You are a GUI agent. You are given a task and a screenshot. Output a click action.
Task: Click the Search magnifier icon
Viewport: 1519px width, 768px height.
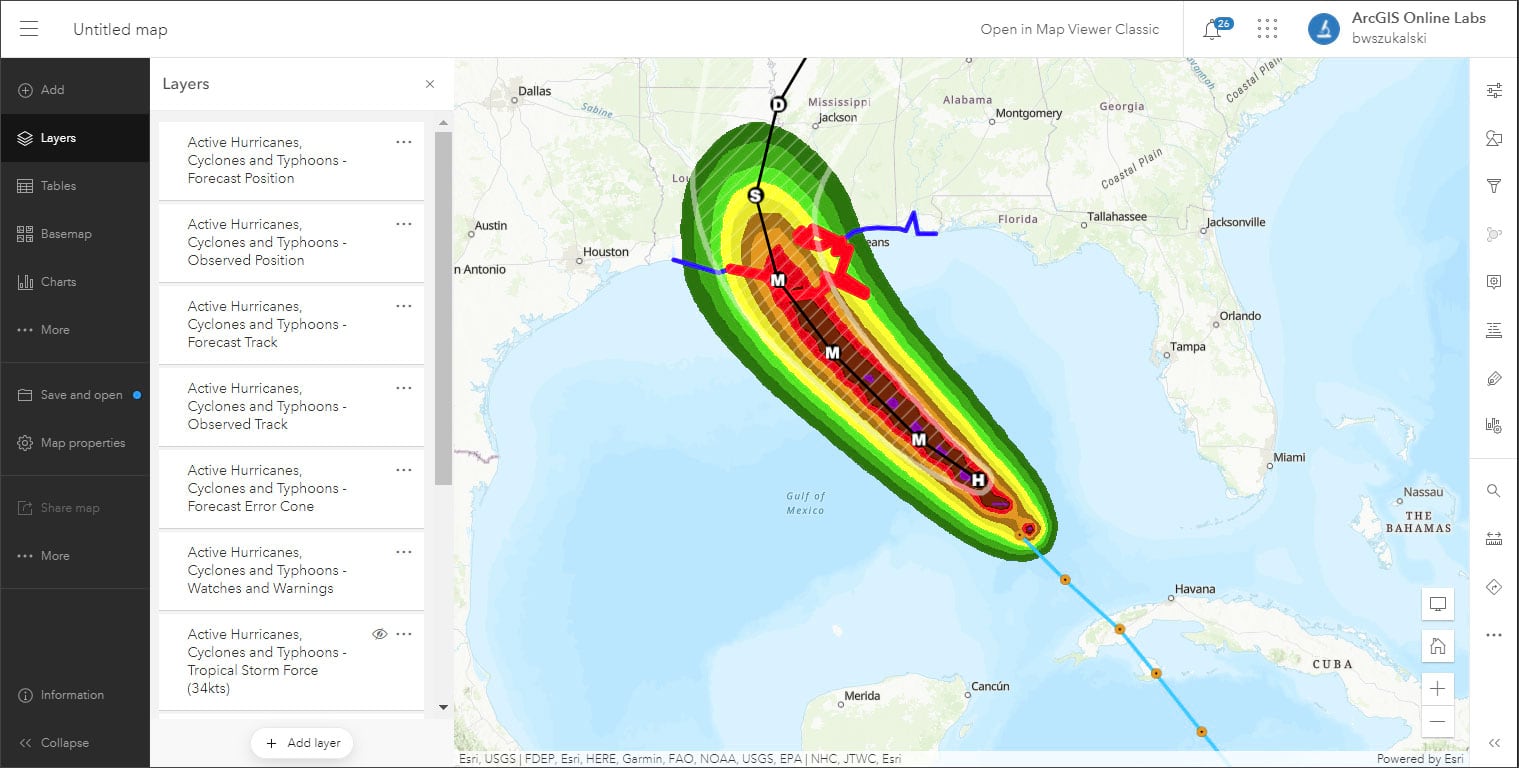(x=1493, y=490)
